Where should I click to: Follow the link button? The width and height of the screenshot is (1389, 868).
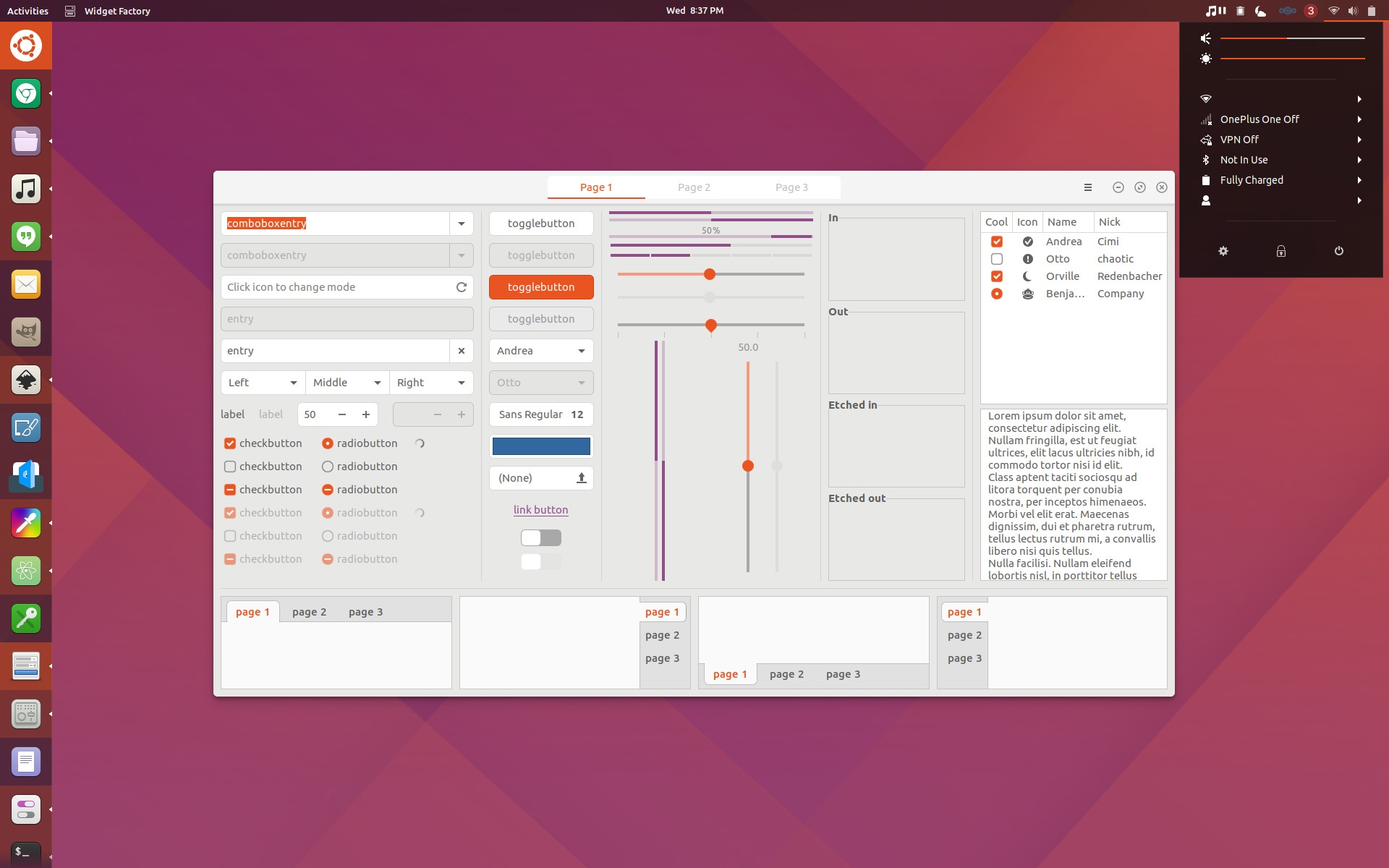[x=541, y=510]
